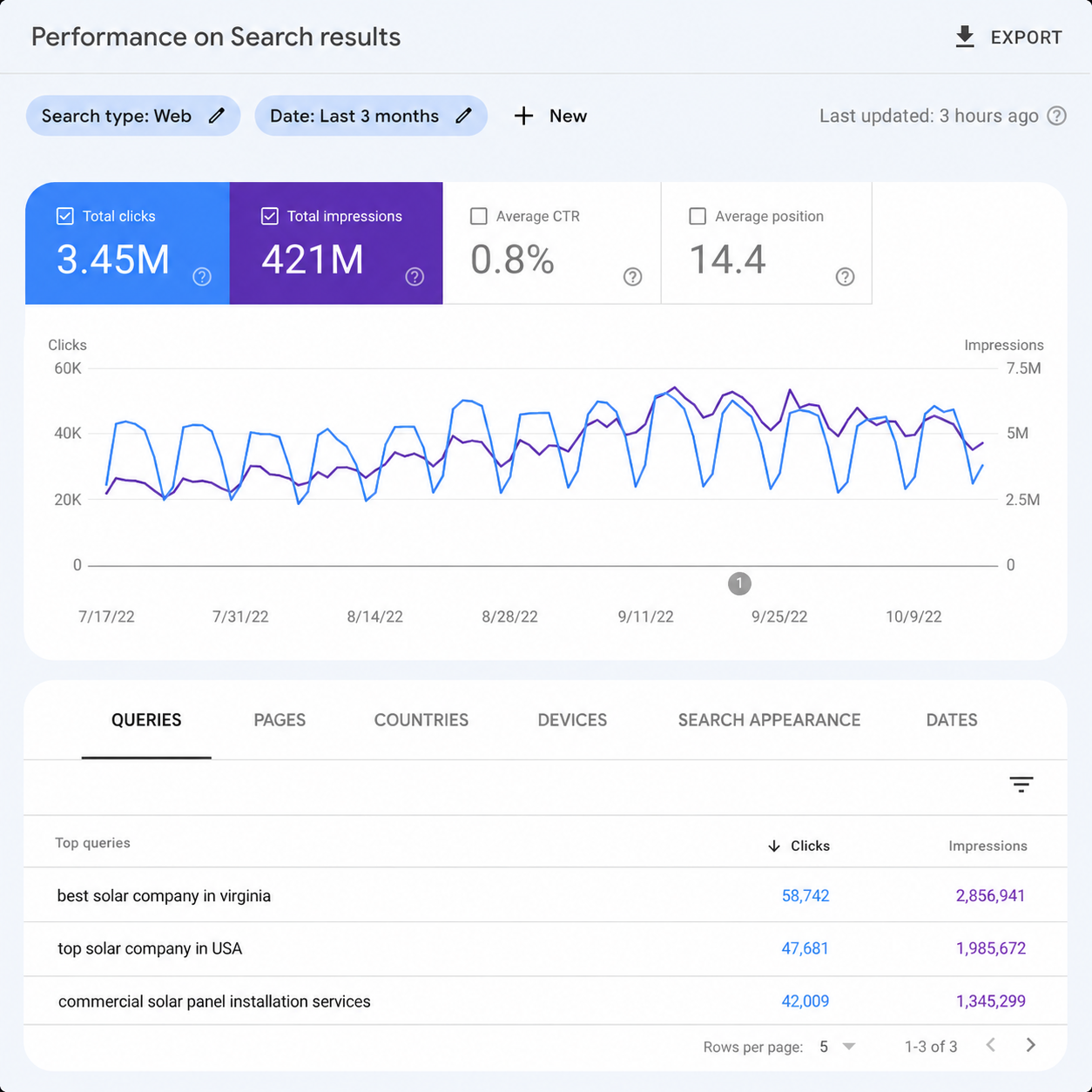The image size is (1092, 1092).
Task: Open the Total clicks help icon
Action: [202, 277]
